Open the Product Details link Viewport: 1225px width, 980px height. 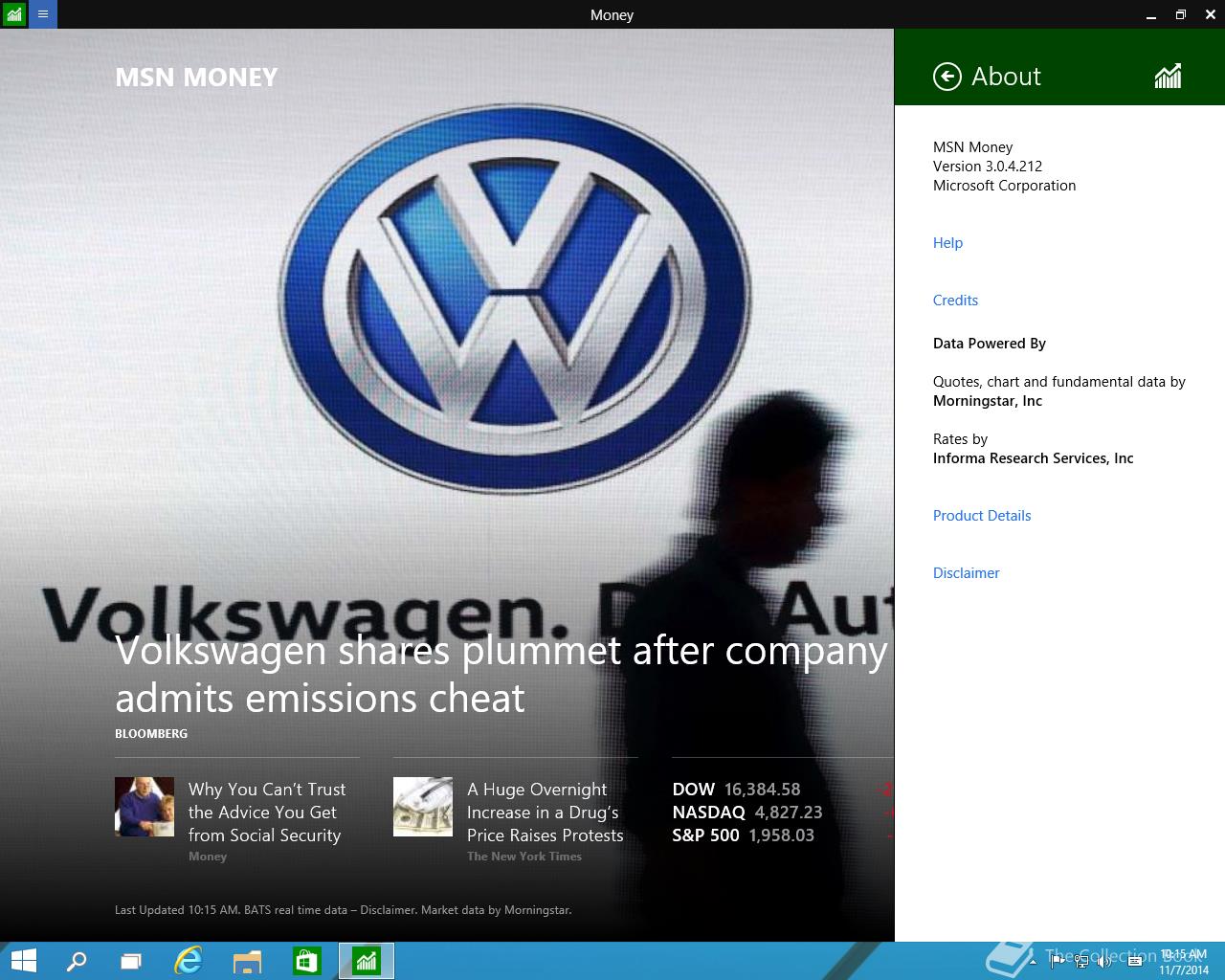(982, 516)
